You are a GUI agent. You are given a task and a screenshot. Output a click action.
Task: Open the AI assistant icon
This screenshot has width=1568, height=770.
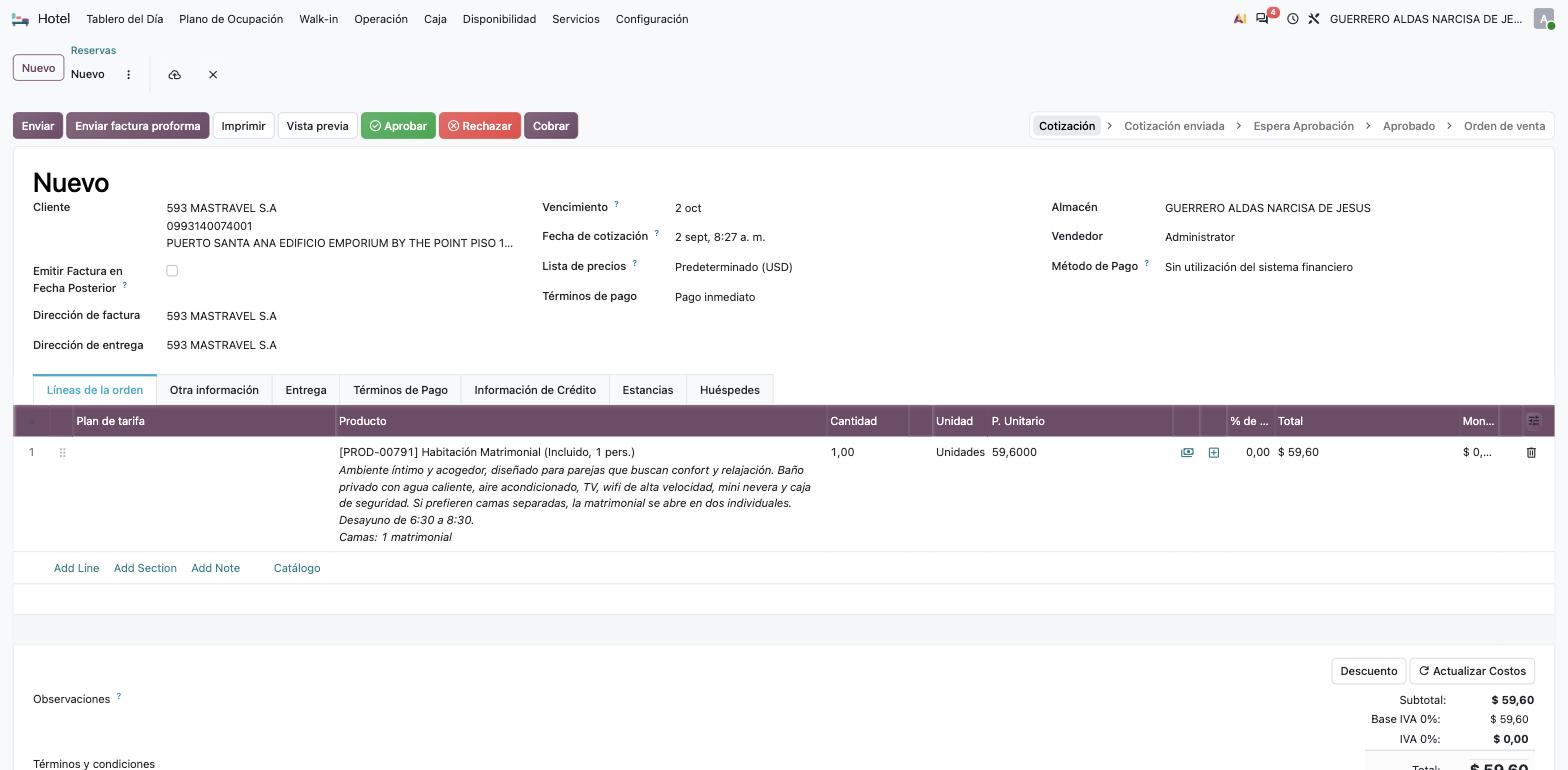[x=1240, y=19]
